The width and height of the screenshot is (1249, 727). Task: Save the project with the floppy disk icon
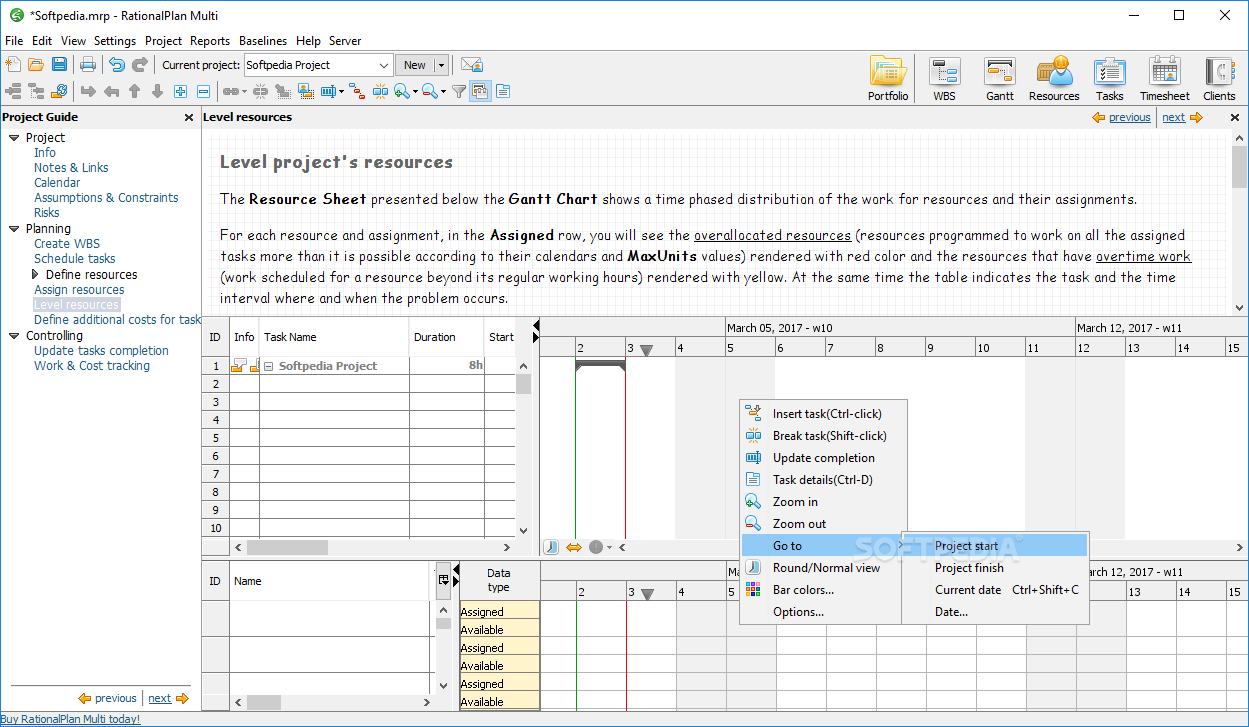click(x=60, y=65)
